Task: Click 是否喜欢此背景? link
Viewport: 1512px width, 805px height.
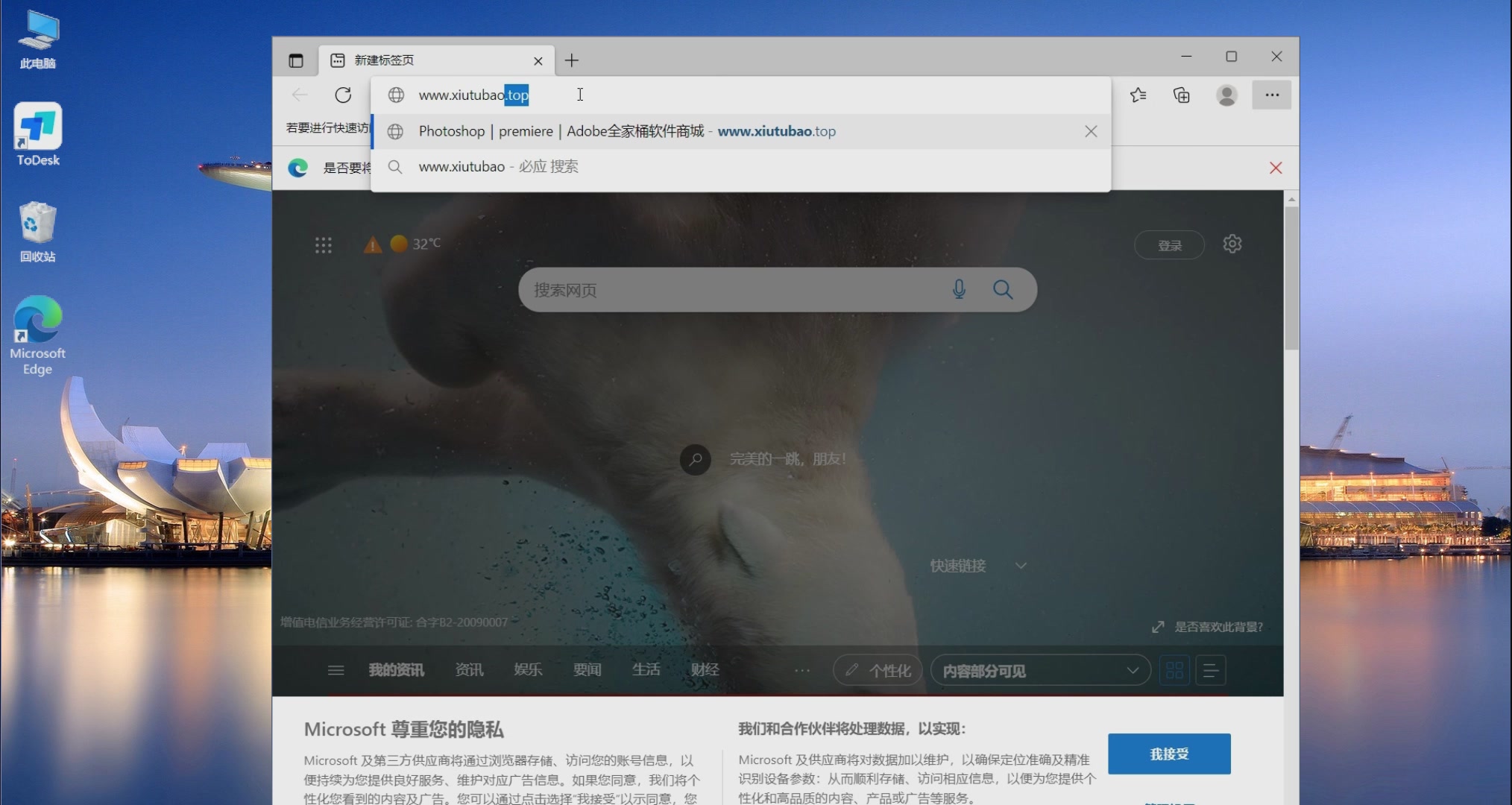Action: [1218, 627]
